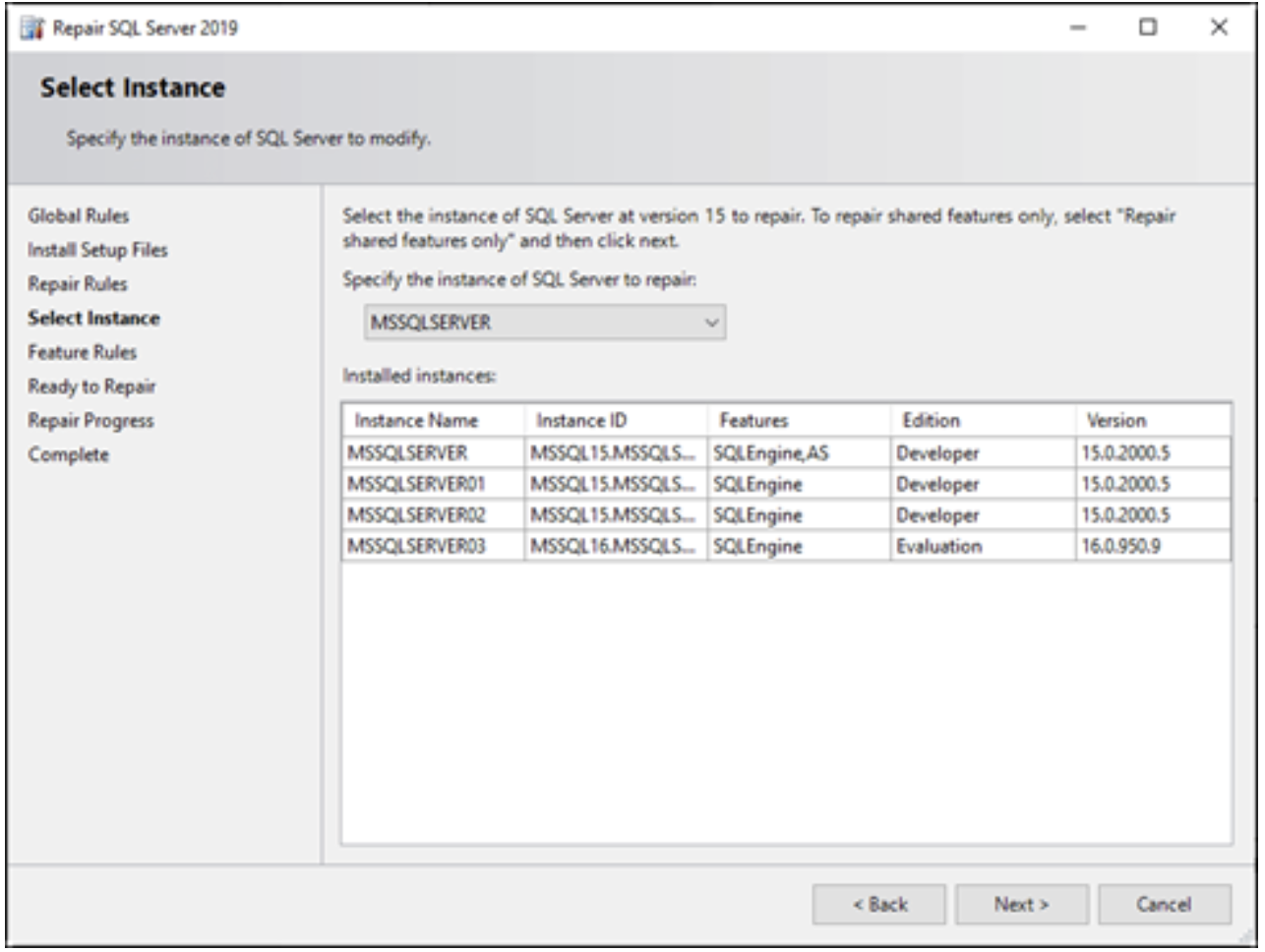This screenshot has height=952, width=1265.
Task: Select the Repair Progress step
Action: click(90, 421)
